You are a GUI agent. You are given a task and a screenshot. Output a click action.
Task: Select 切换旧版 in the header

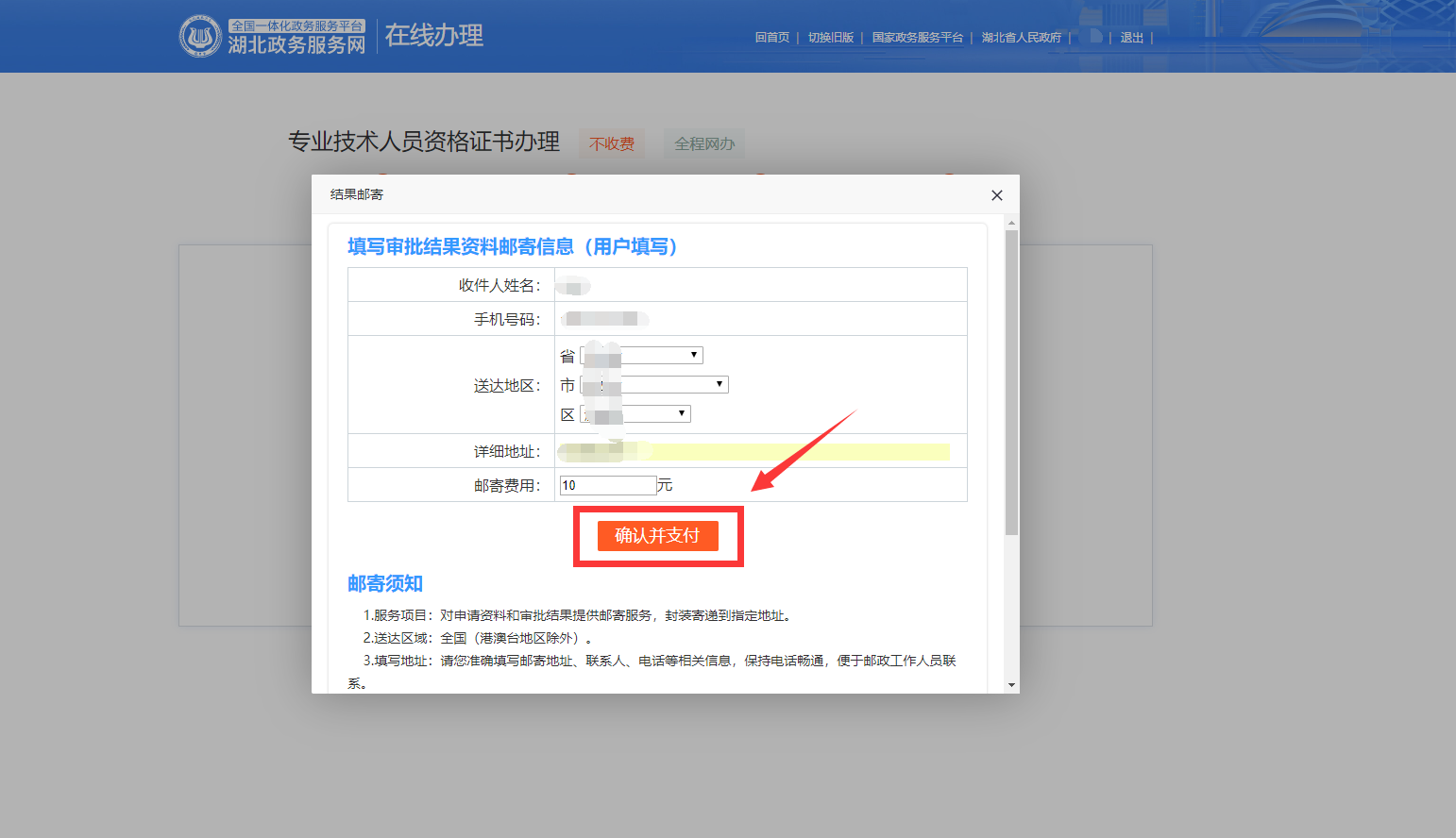pos(830,38)
